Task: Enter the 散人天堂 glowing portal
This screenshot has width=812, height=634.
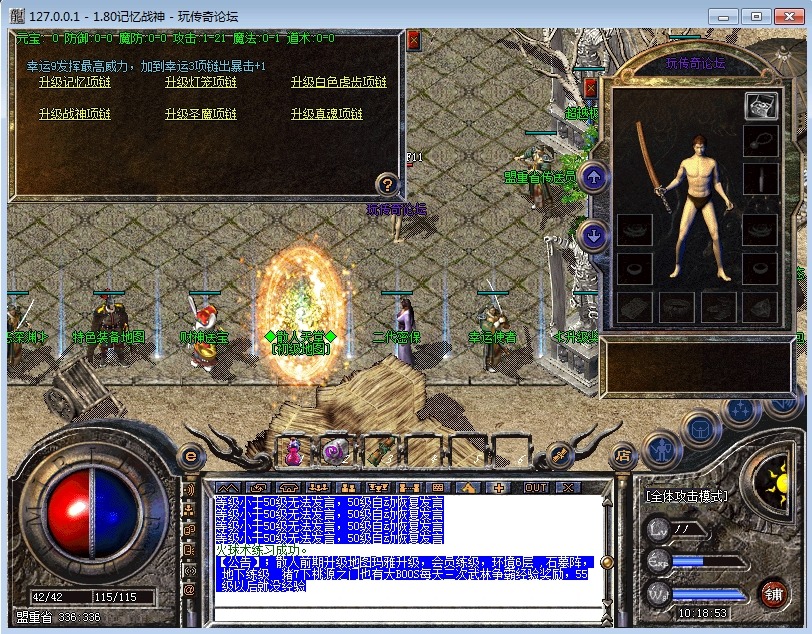Action: coord(300,316)
